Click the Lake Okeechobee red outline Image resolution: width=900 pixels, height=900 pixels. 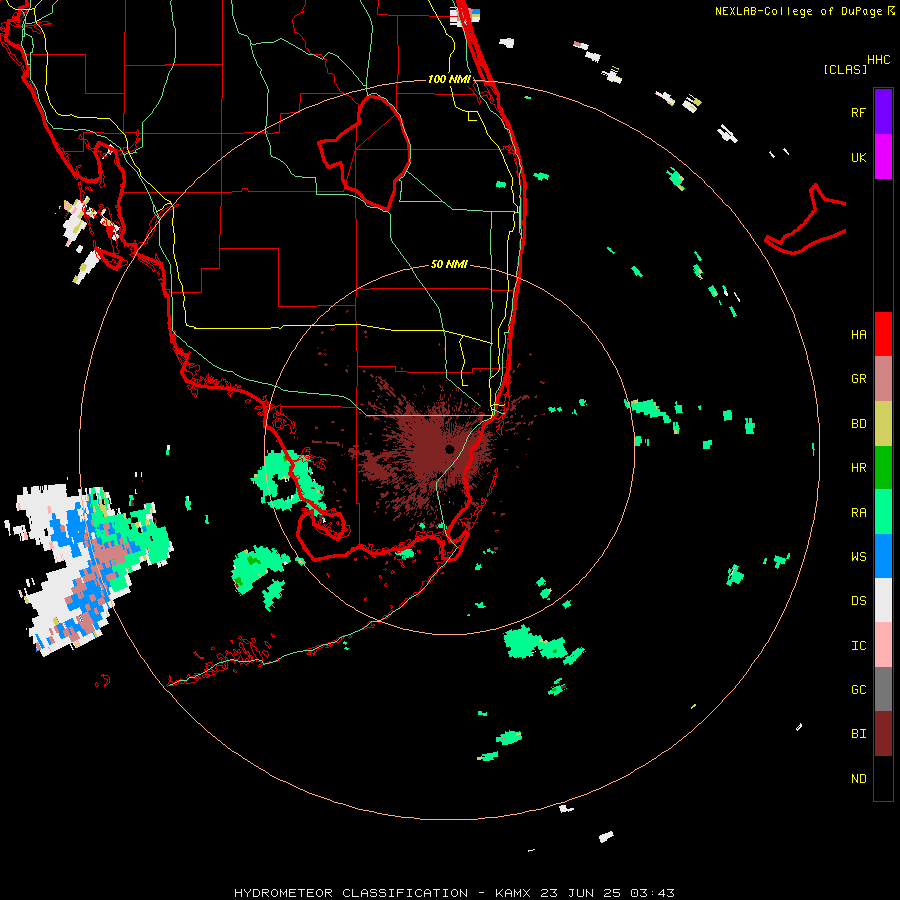[x=365, y=153]
